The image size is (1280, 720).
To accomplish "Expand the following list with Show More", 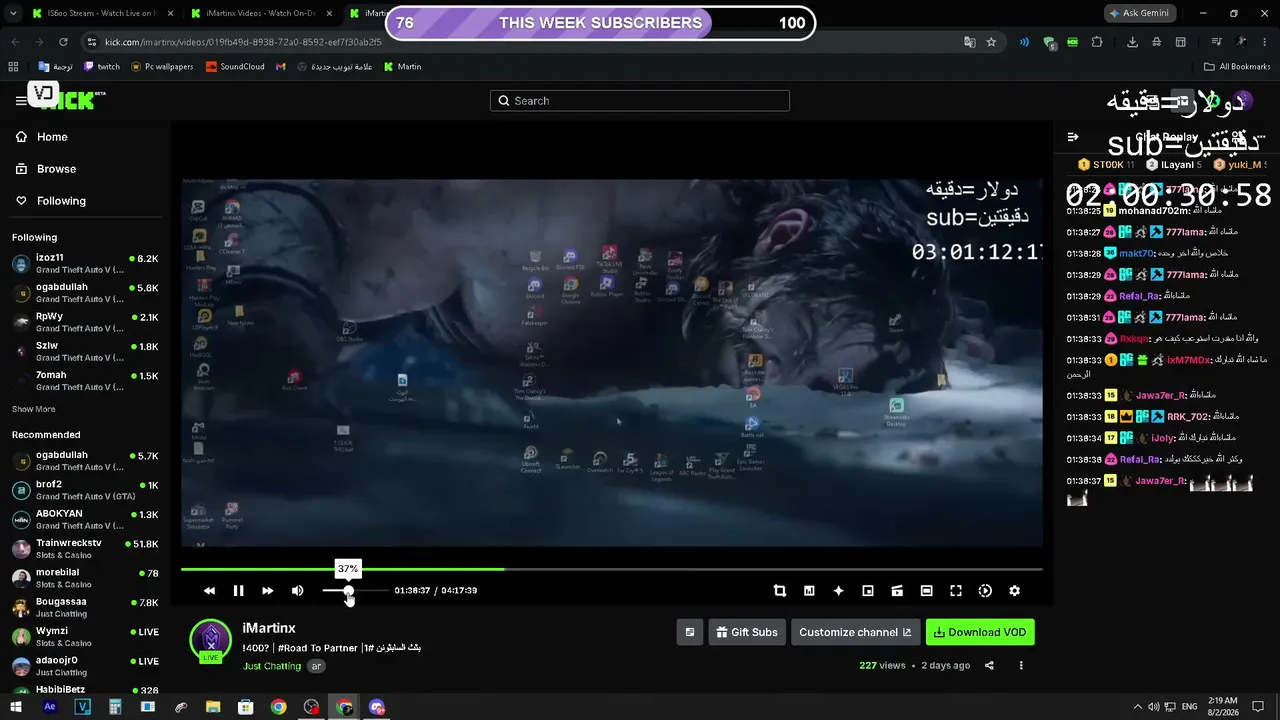I will pos(33,409).
